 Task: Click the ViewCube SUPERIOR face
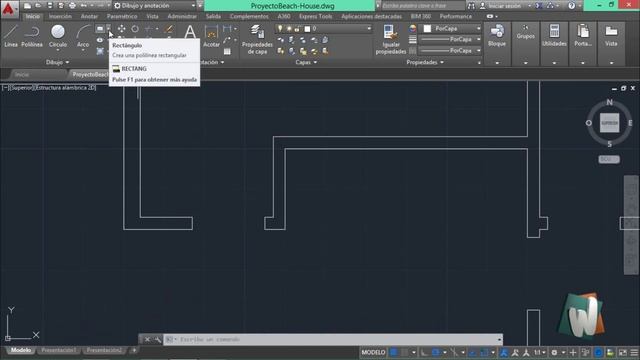point(609,123)
